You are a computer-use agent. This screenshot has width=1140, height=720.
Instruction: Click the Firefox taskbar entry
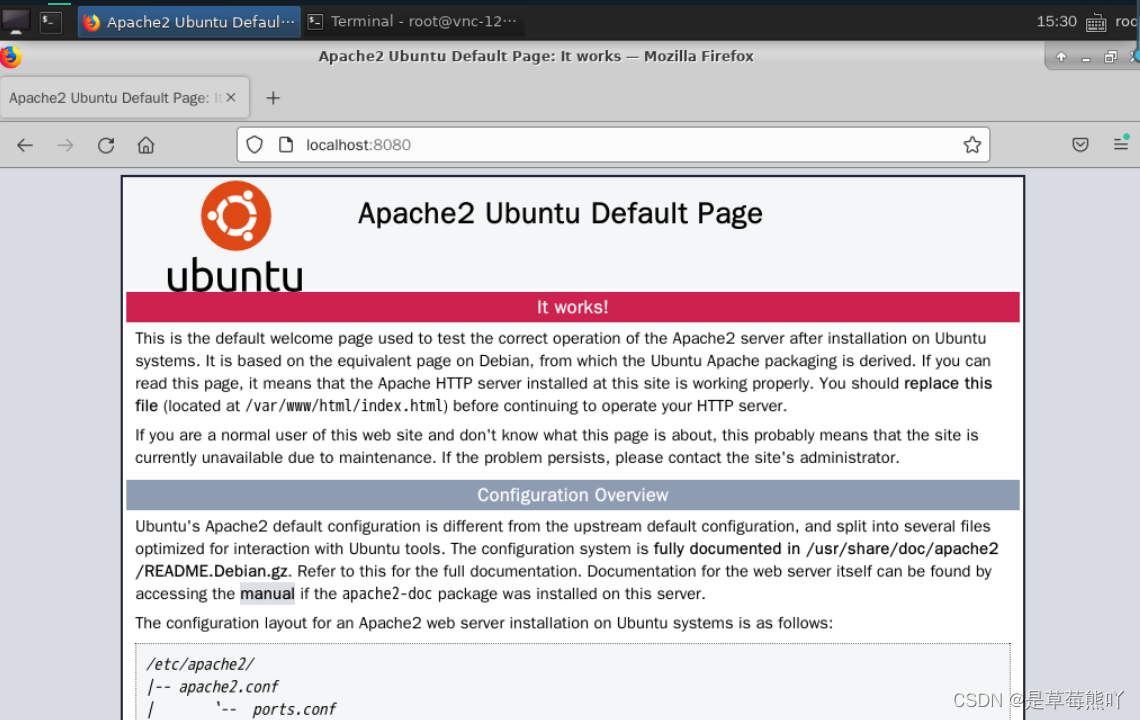point(188,20)
